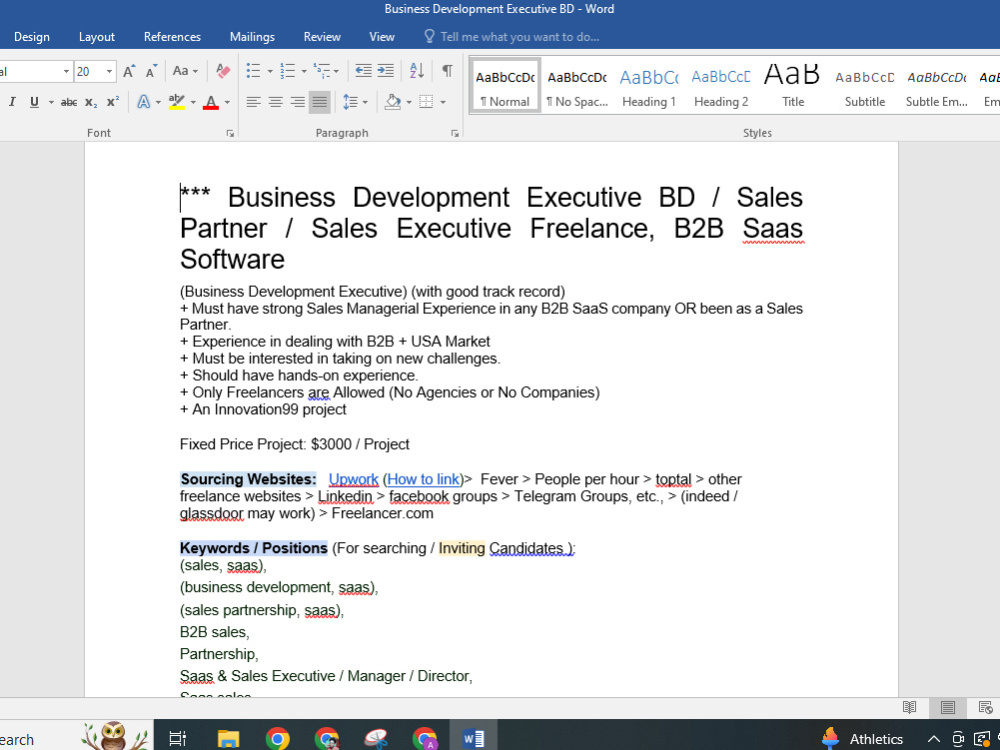Open File Explorer from taskbar

coord(228,739)
